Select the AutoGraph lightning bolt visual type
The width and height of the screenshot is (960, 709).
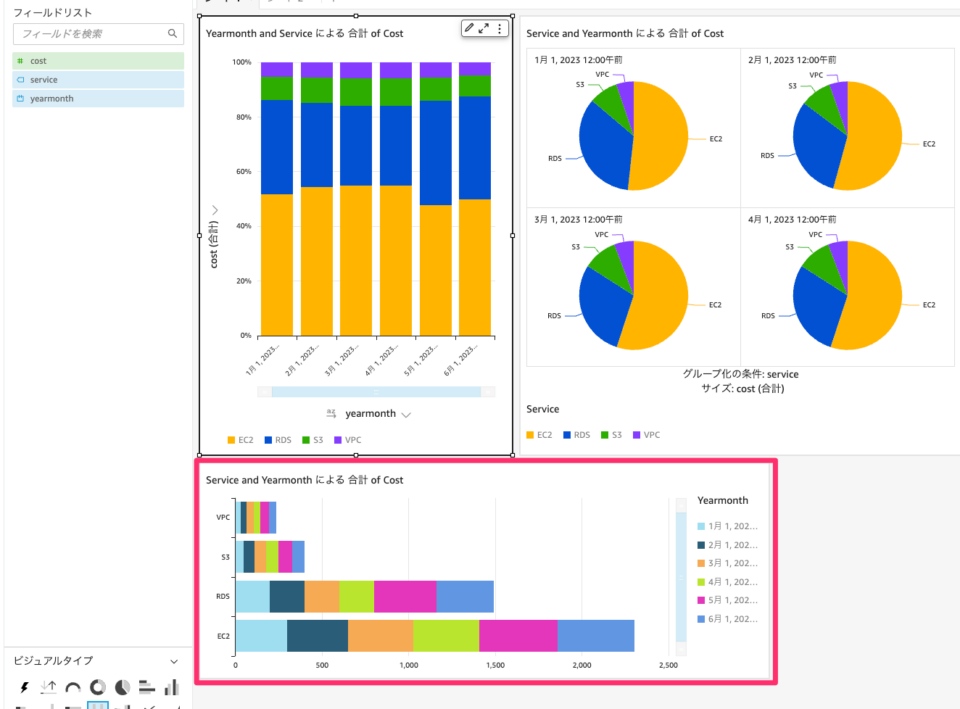(25, 688)
